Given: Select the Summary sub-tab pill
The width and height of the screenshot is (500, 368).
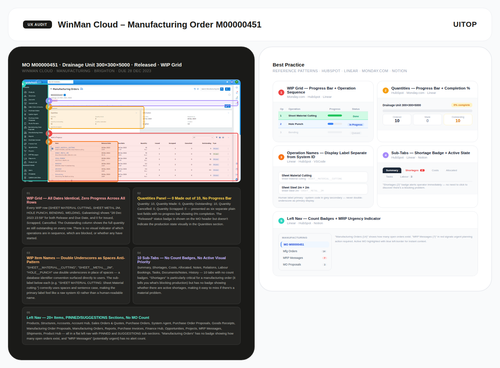Looking at the screenshot, I should pyautogui.click(x=392, y=170).
